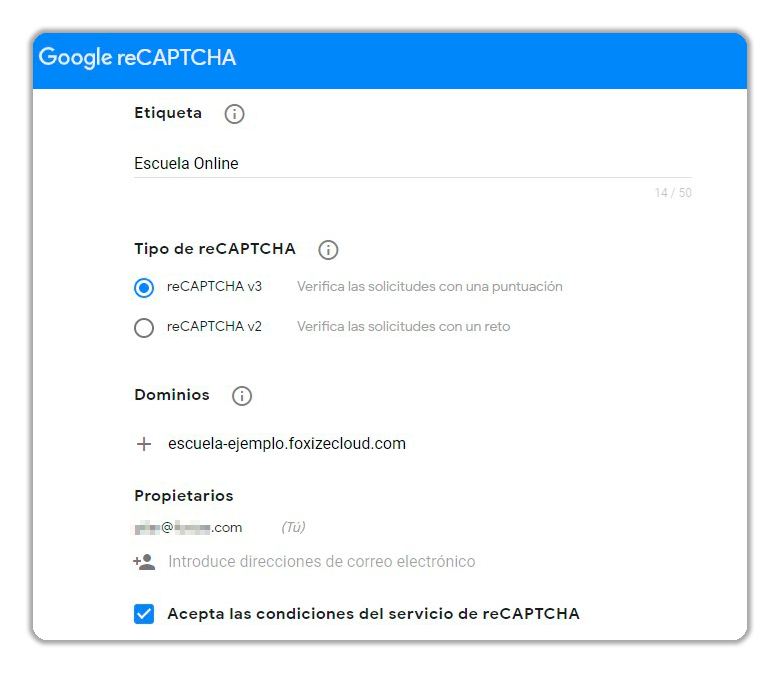The width and height of the screenshot is (783, 673).
Task: Choose the reCAPTCHA v2 radio option
Action: [144, 328]
